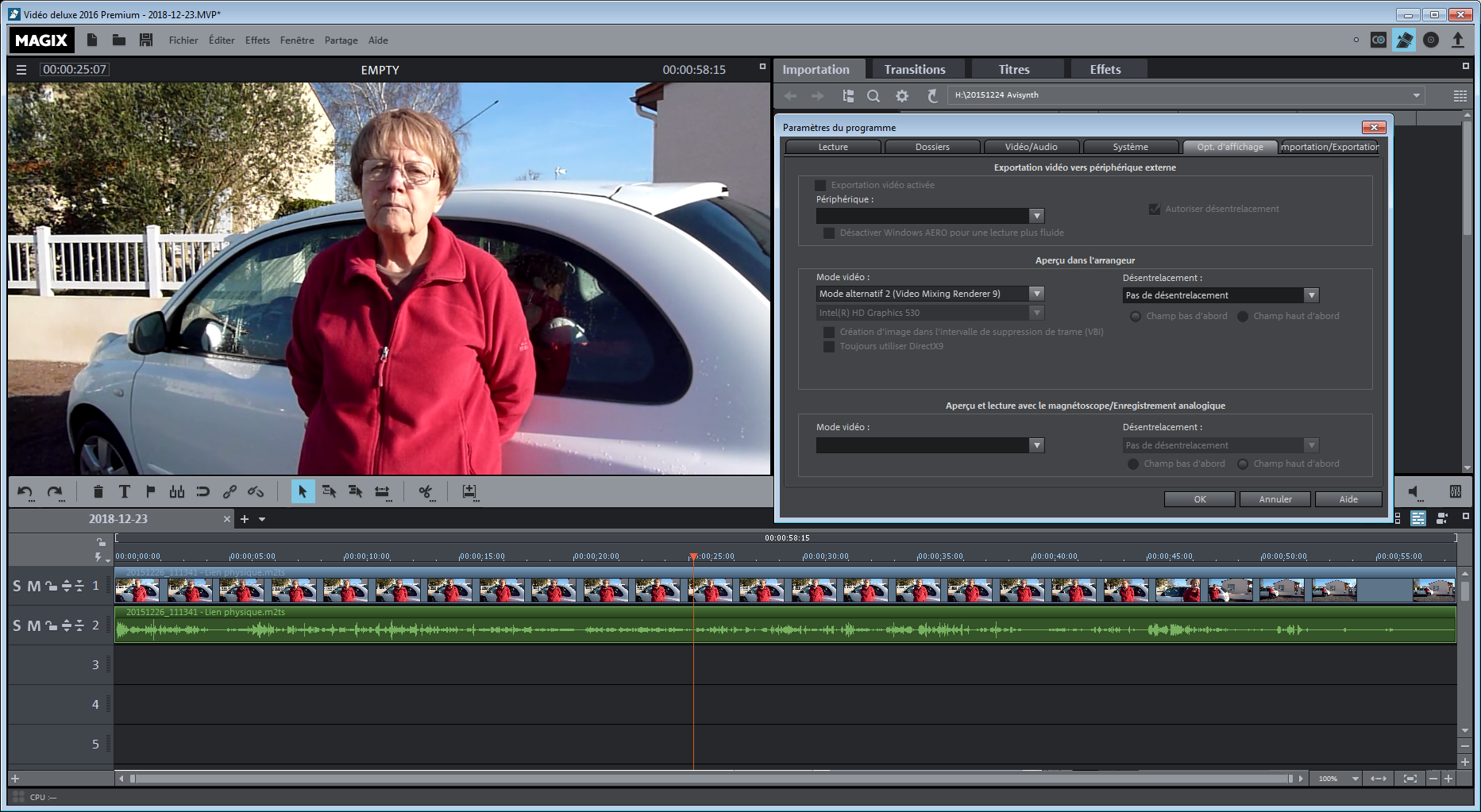This screenshot has height=812, width=1481.
Task: Close the Paramètres du programme dialog
Action: point(1374,127)
